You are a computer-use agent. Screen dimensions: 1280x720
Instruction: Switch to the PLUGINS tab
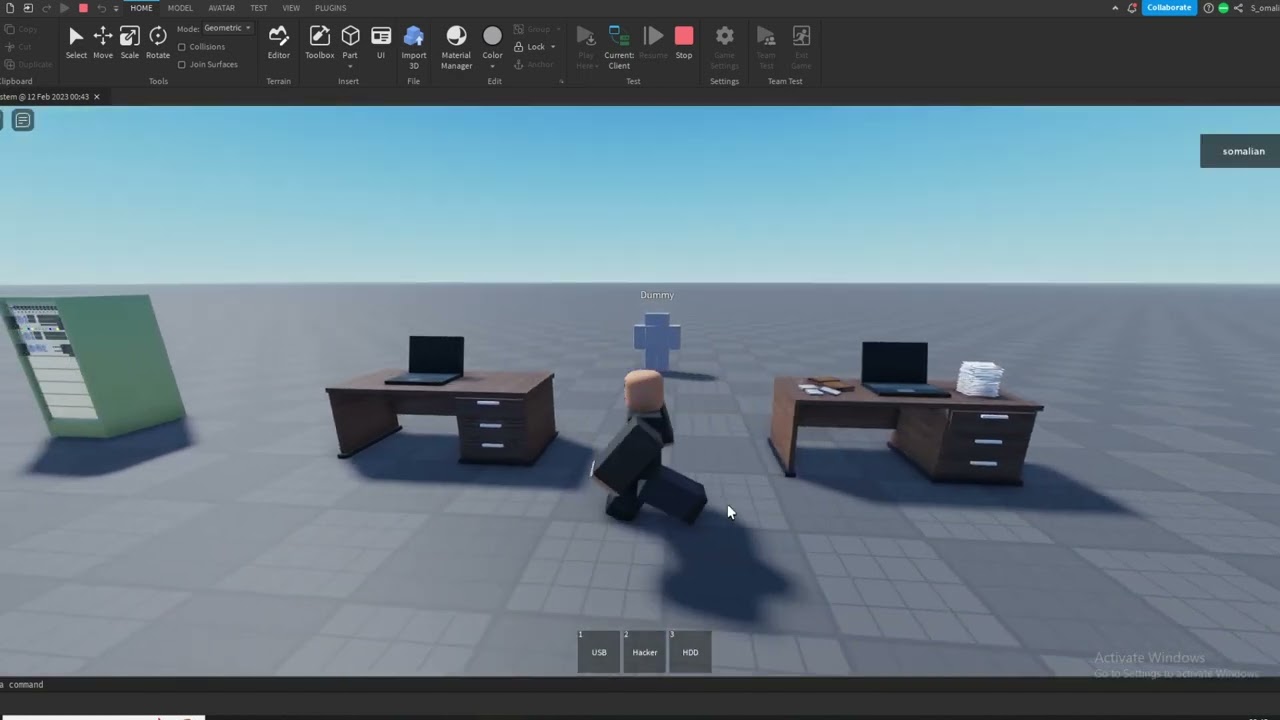click(330, 8)
